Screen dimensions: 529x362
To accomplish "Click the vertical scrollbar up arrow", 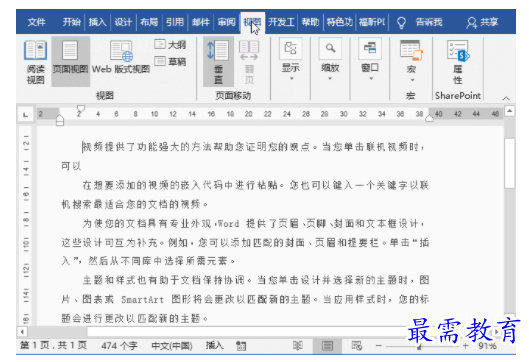I will coord(510,111).
